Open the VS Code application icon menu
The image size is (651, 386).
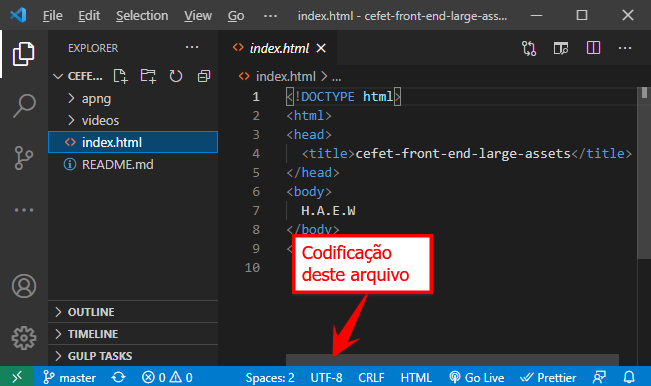pyautogui.click(x=18, y=15)
